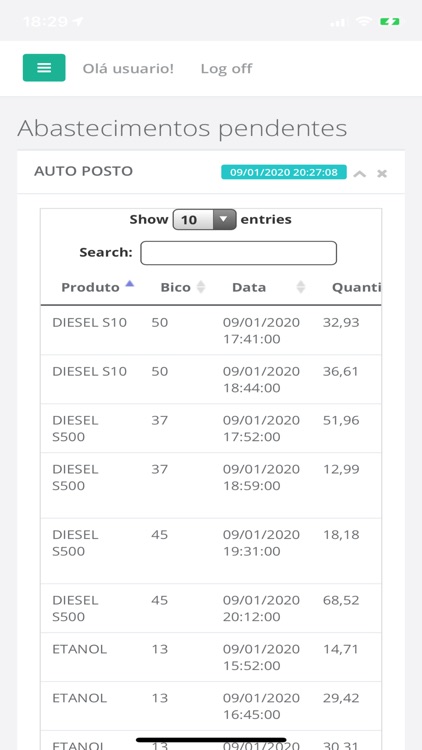Click the Quanti column header
Viewport: 422px width, 750px height.
356,287
